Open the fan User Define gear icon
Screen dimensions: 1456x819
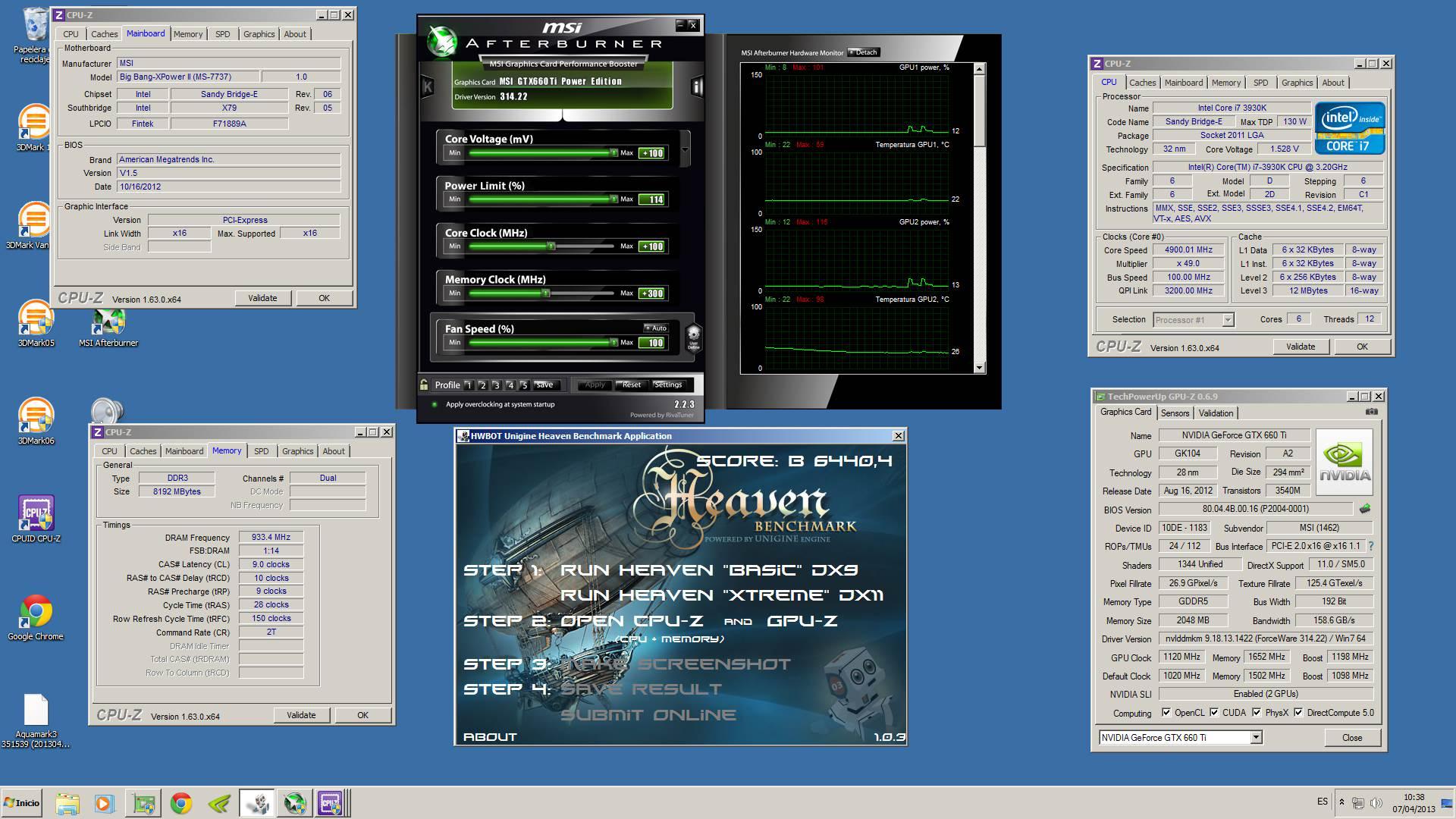pyautogui.click(x=693, y=337)
